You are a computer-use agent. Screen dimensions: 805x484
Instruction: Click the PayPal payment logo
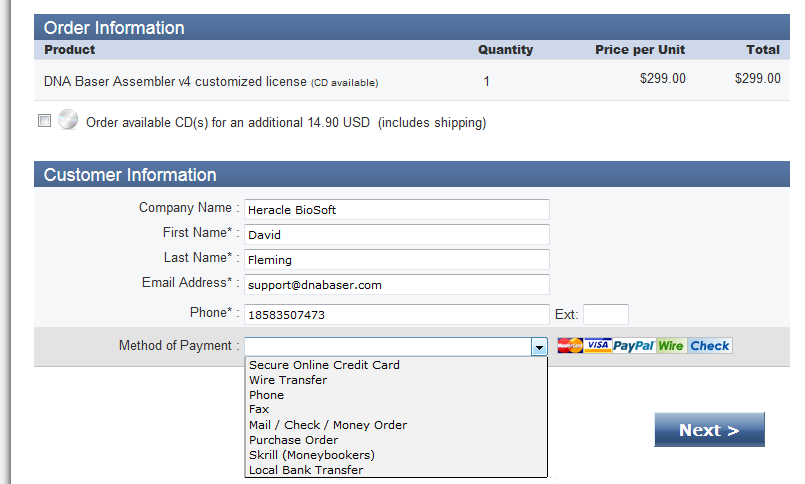tap(634, 345)
